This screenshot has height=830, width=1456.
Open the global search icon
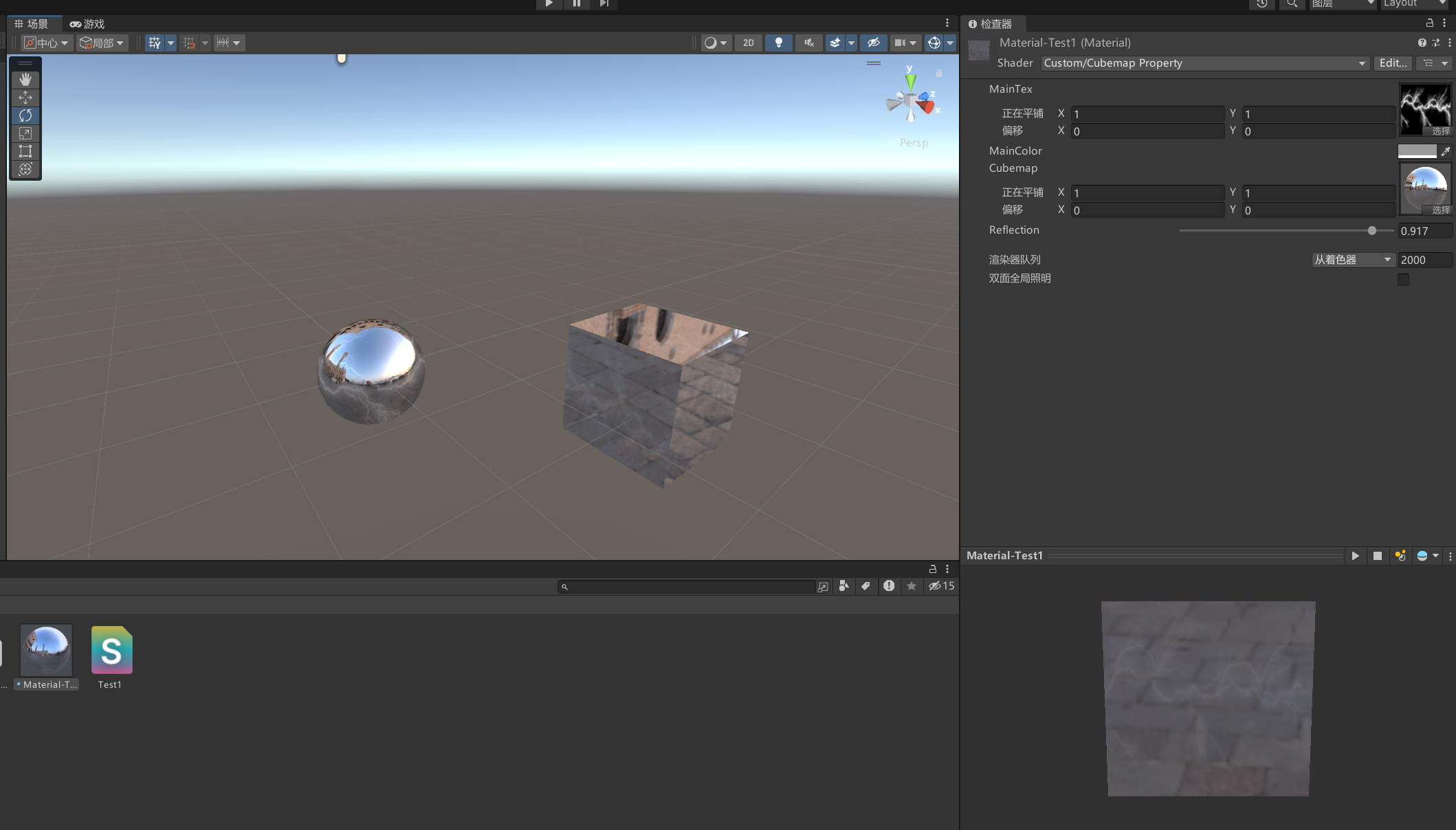tap(1292, 3)
